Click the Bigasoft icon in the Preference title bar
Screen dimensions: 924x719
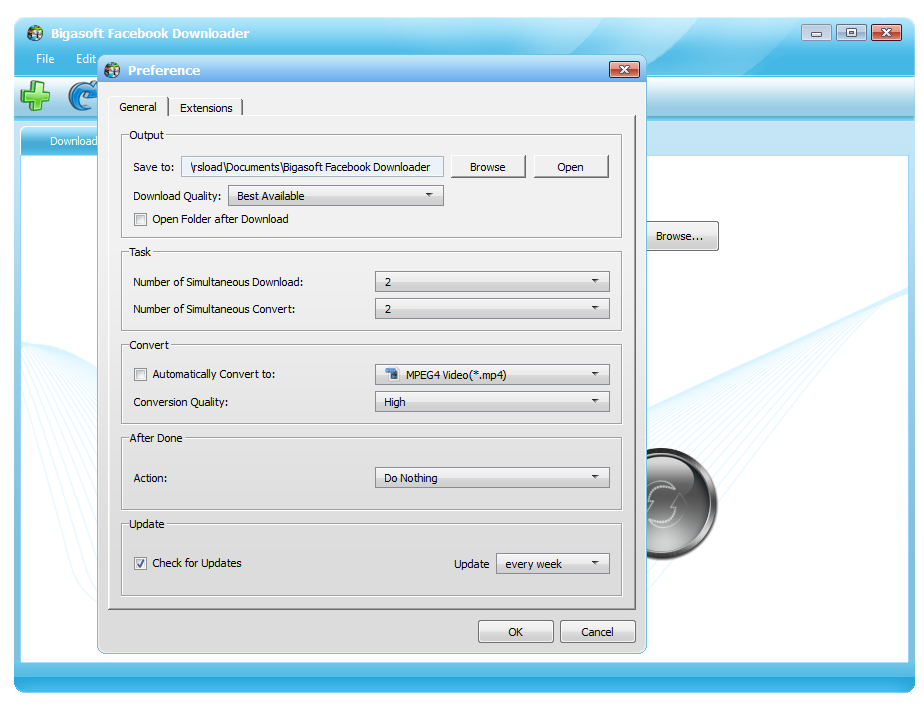(112, 70)
